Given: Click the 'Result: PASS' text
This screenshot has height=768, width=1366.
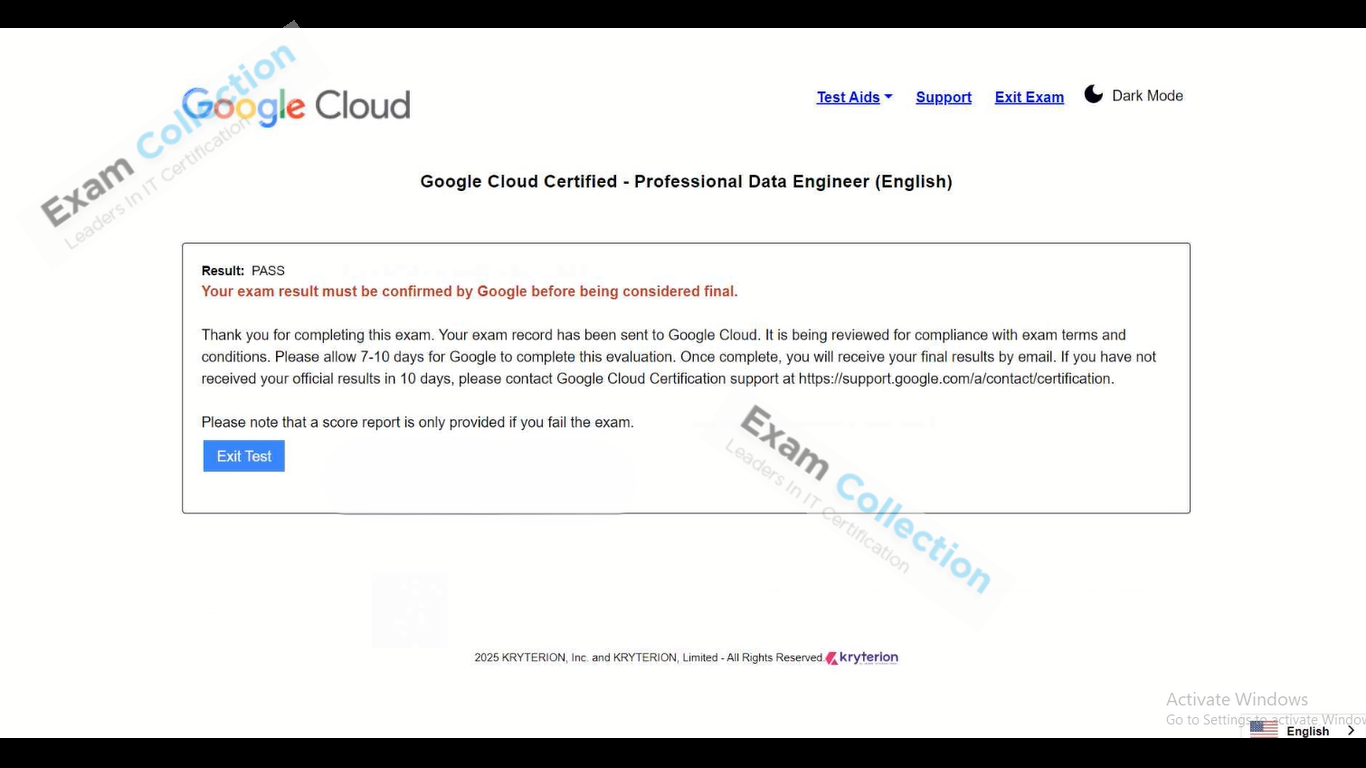Looking at the screenshot, I should click(243, 271).
